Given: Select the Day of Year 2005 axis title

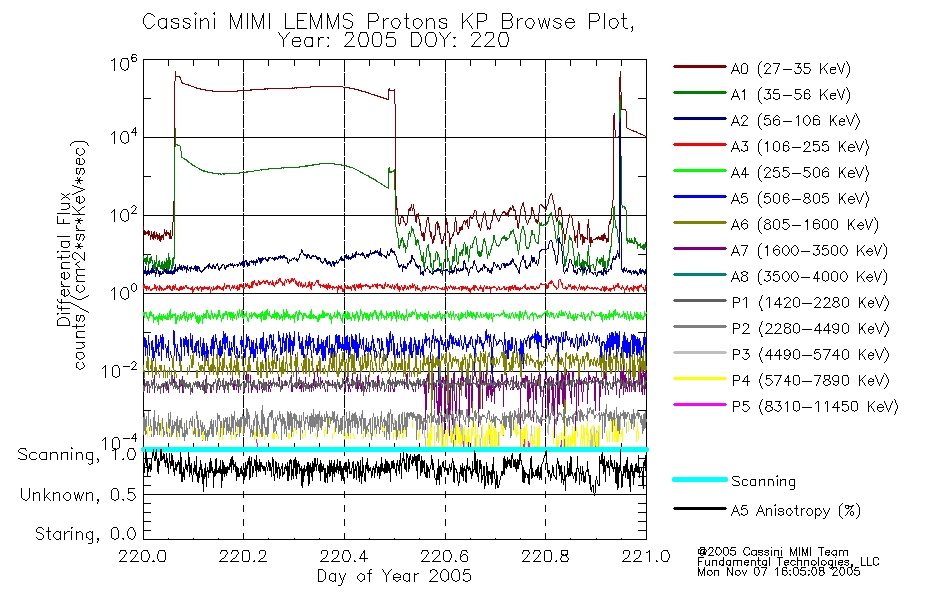Looking at the screenshot, I should [394, 576].
